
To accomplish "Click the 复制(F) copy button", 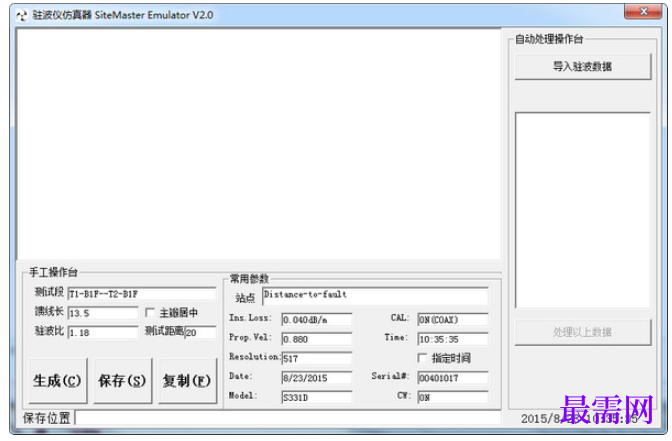I will tap(187, 381).
